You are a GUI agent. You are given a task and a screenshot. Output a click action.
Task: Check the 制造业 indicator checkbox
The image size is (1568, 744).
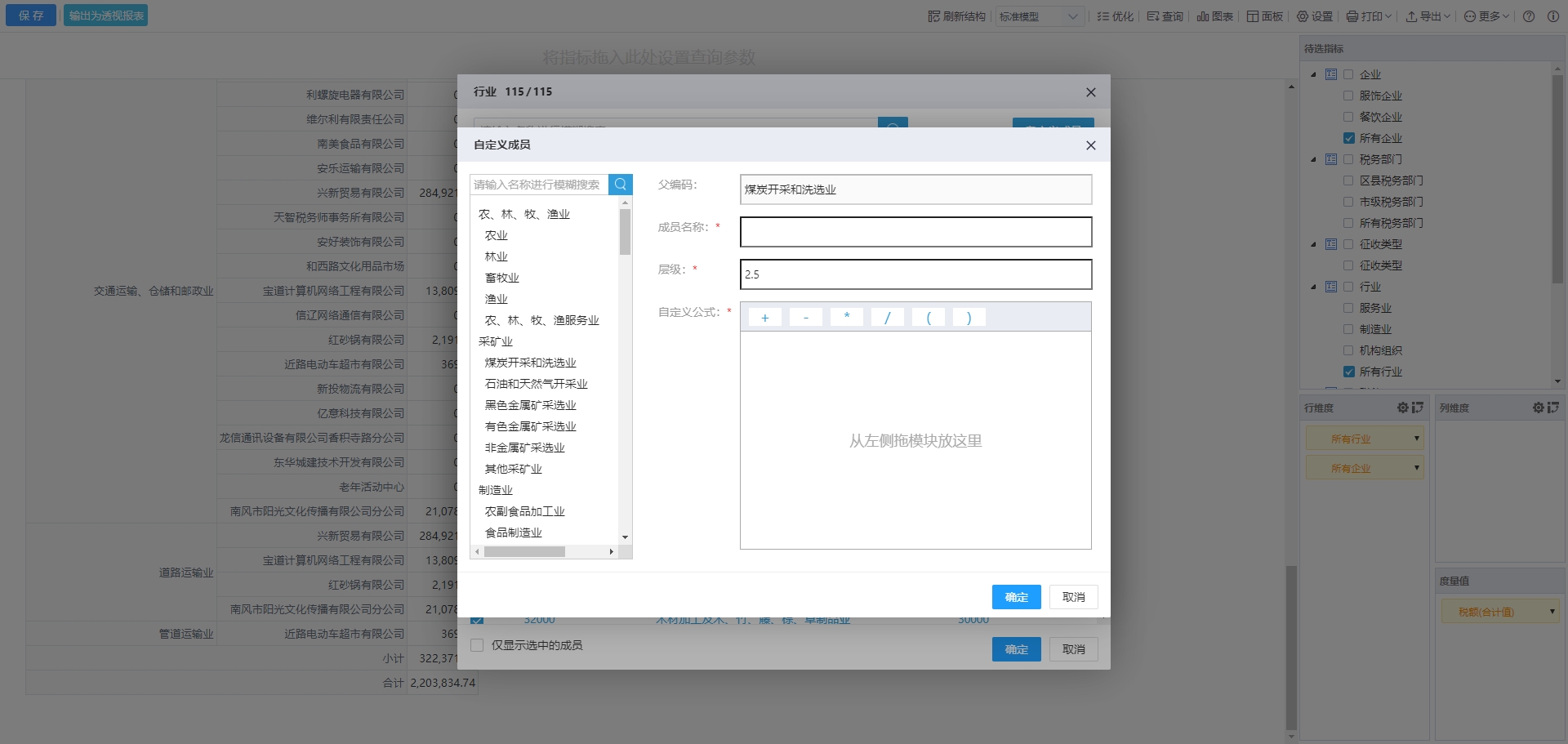[1349, 329]
